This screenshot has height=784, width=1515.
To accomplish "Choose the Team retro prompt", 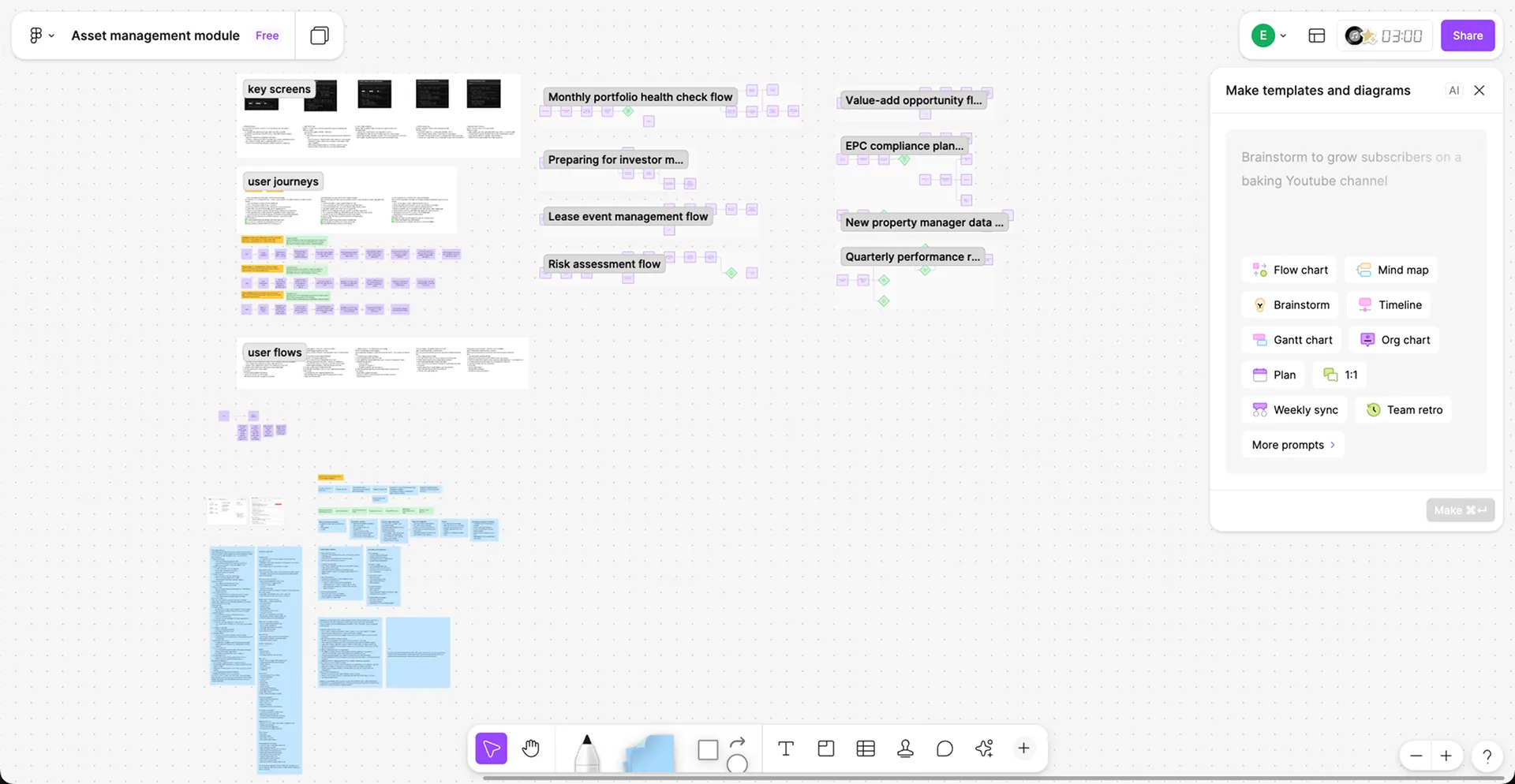I will pos(1403,409).
